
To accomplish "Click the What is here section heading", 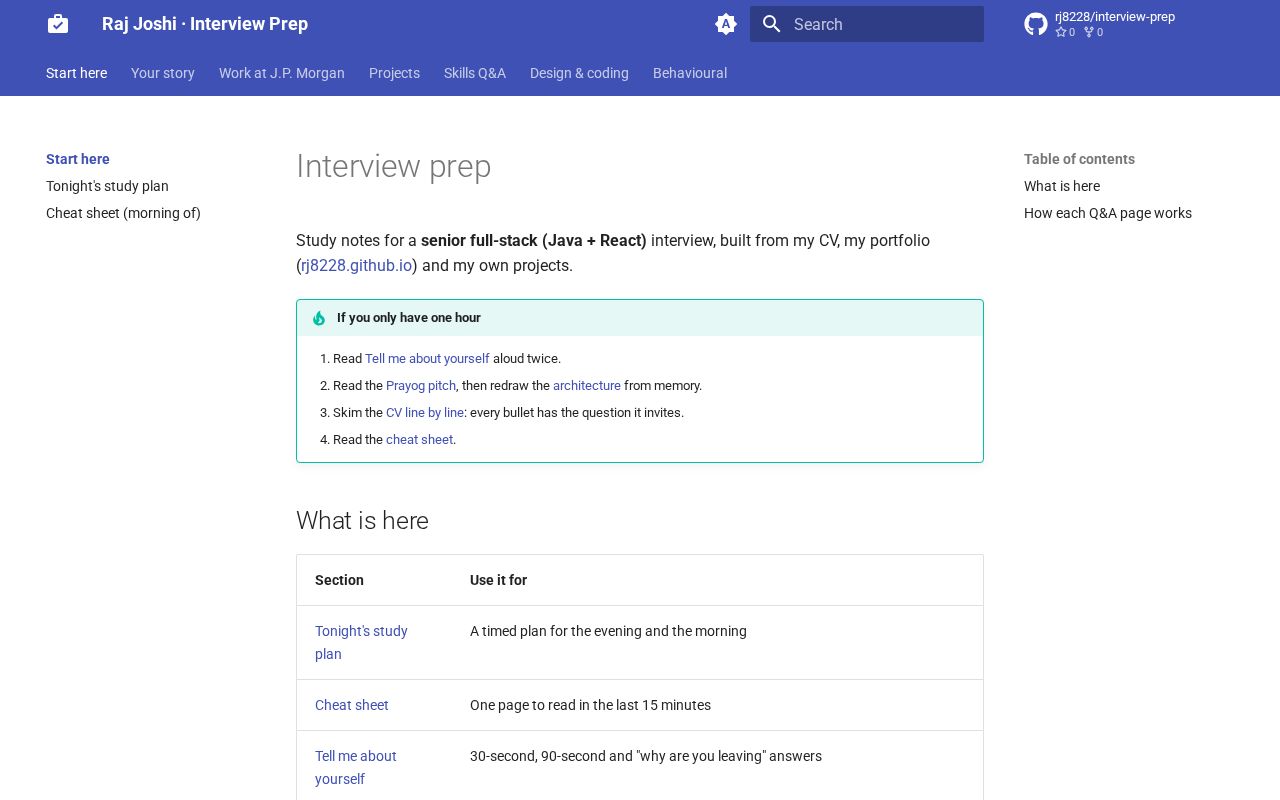I will (x=362, y=521).
